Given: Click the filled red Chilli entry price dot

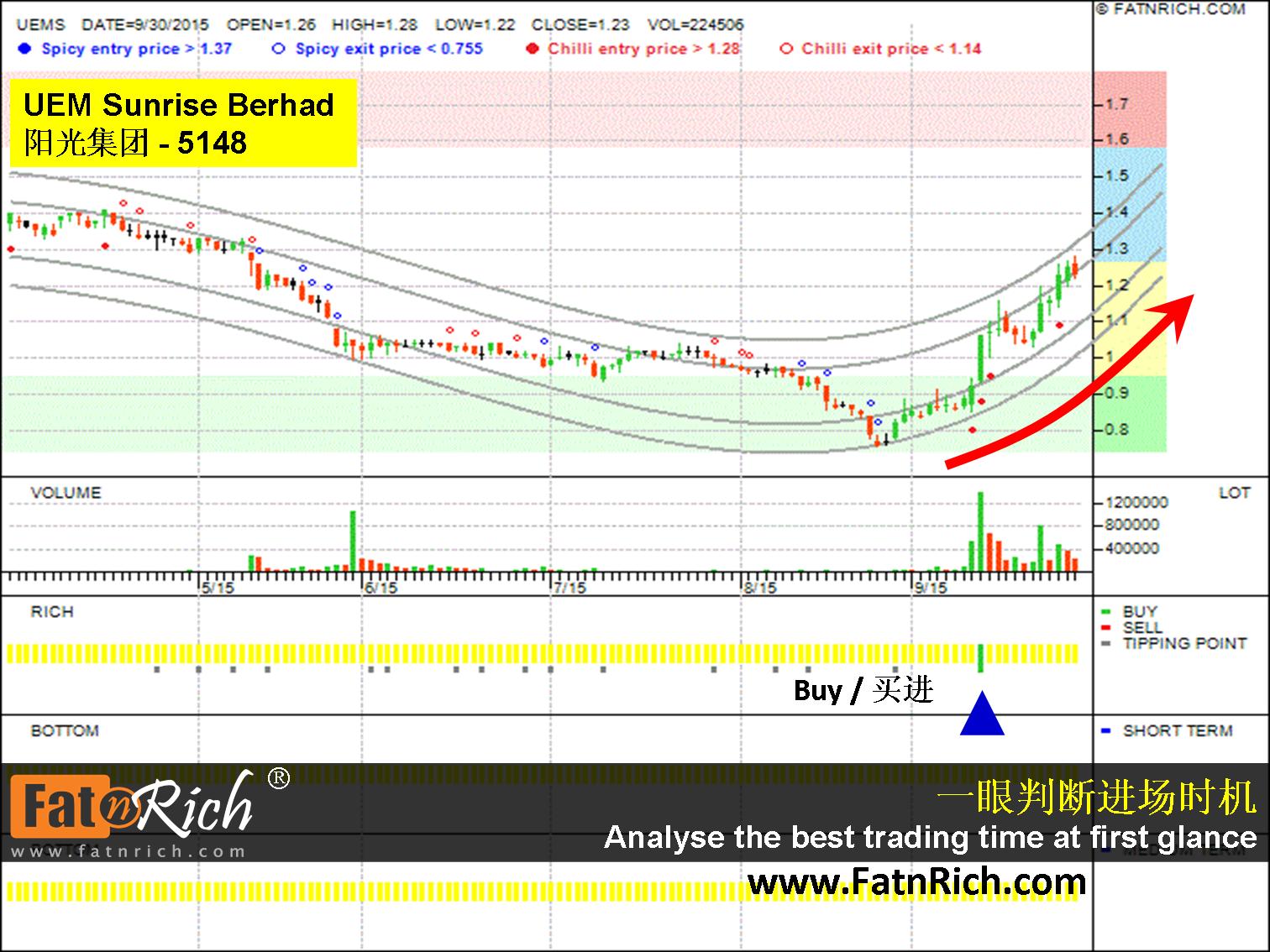Looking at the screenshot, I should coord(532,49).
